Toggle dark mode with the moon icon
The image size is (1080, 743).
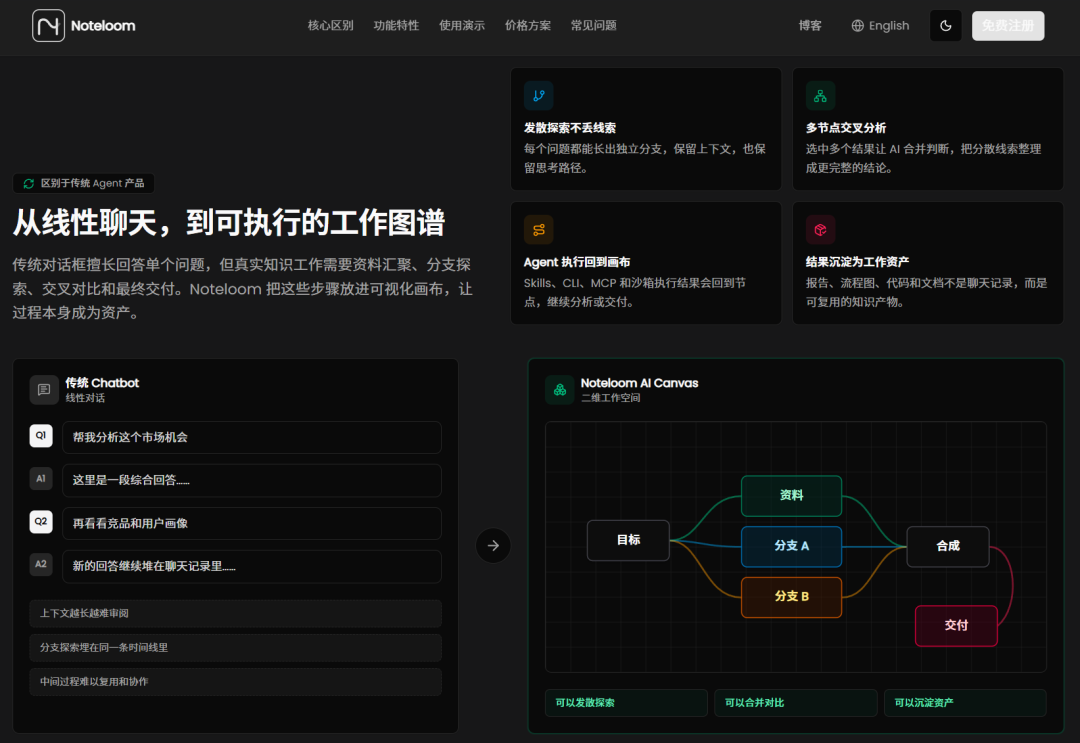coord(946,25)
